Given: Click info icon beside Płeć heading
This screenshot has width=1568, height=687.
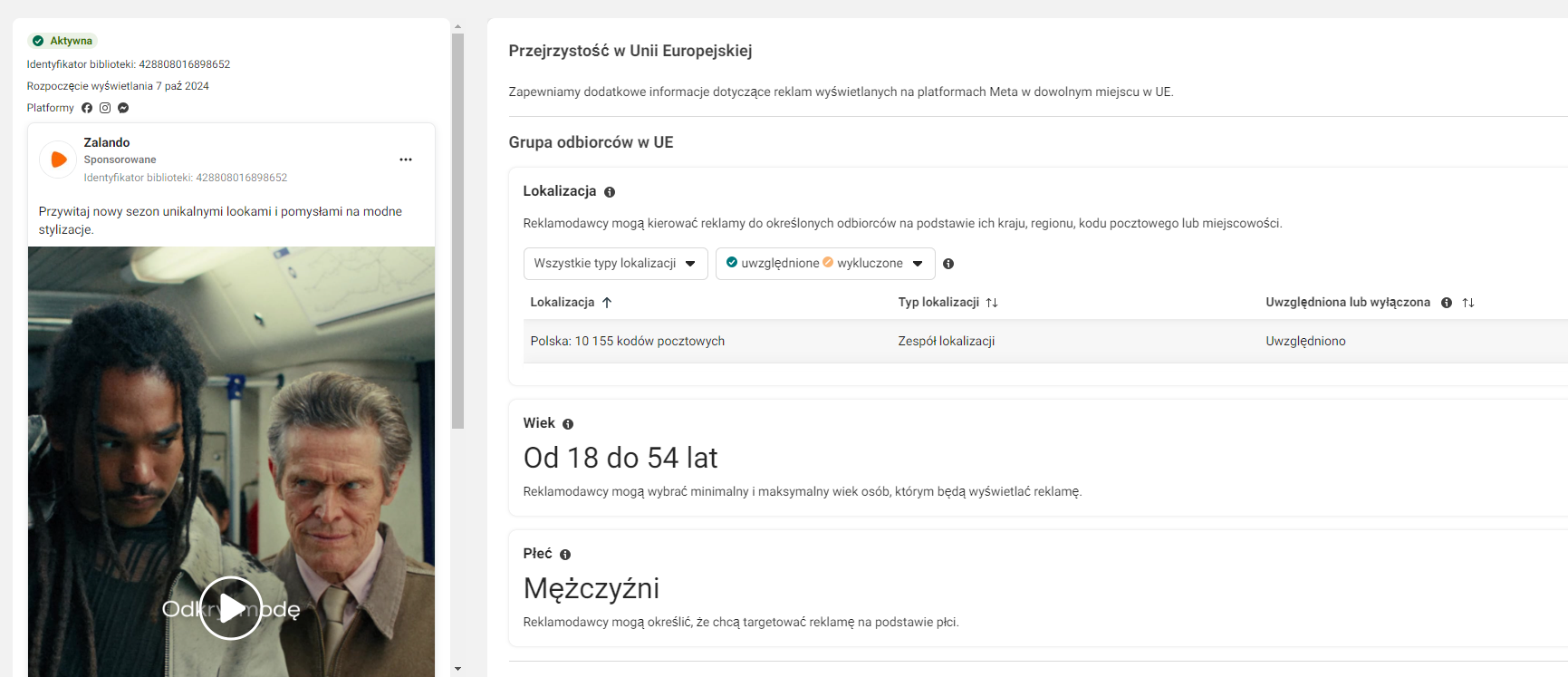Looking at the screenshot, I should (565, 555).
